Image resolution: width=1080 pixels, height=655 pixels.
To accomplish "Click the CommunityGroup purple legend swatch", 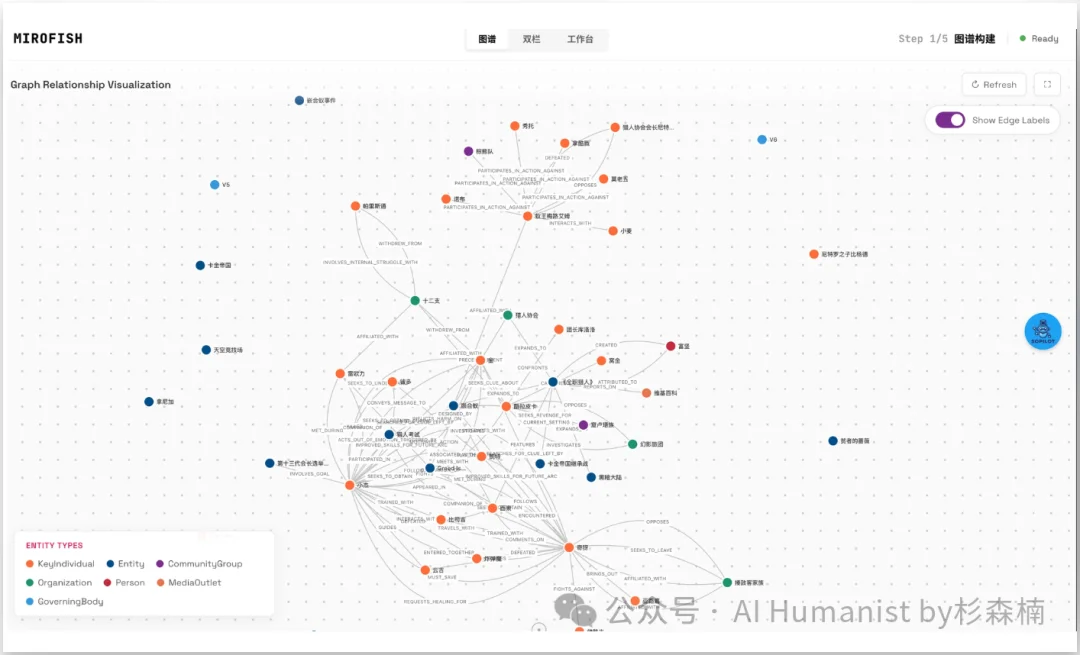I will pyautogui.click(x=160, y=564).
